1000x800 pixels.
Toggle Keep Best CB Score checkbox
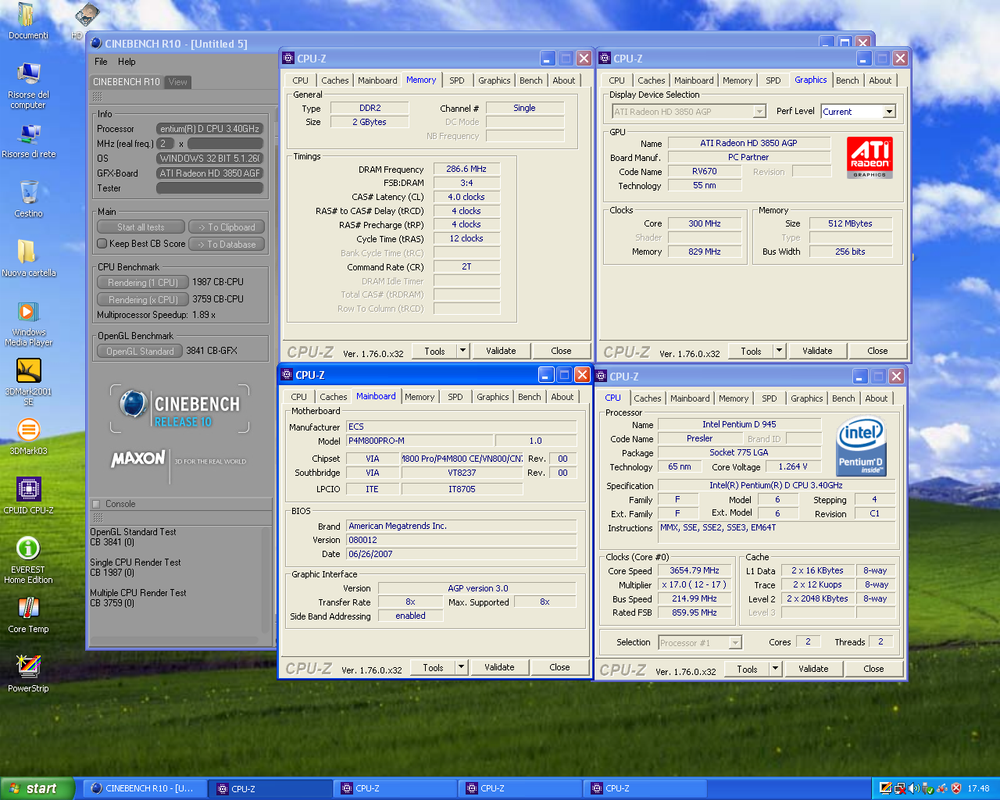pos(101,243)
